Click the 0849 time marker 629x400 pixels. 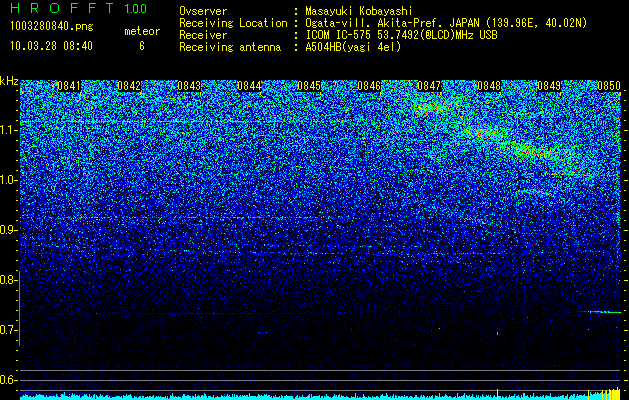click(549, 86)
